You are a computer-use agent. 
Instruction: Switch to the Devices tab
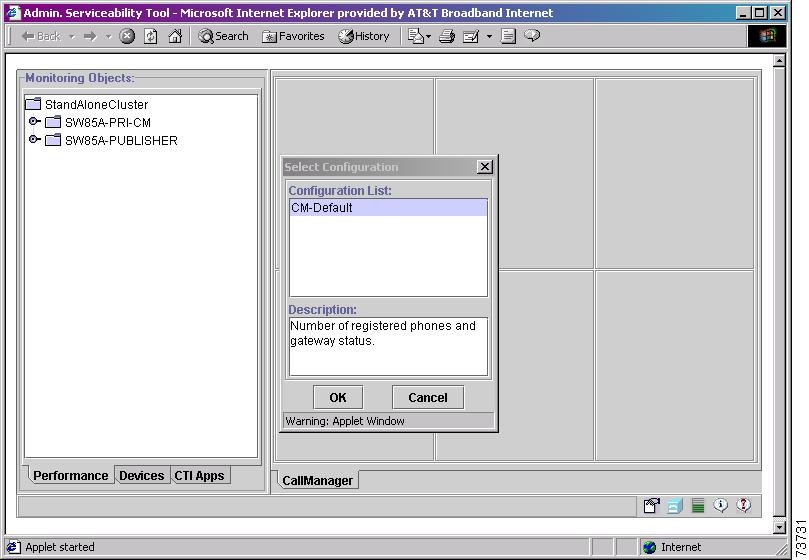tap(141, 475)
